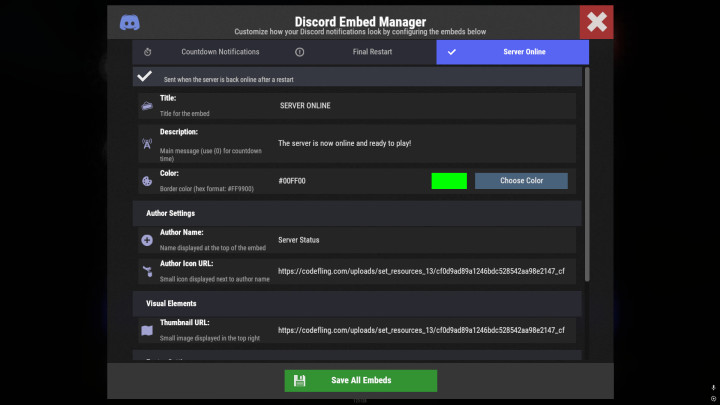
Task: Click the Visual Elements section header
Action: pyautogui.click(x=357, y=304)
